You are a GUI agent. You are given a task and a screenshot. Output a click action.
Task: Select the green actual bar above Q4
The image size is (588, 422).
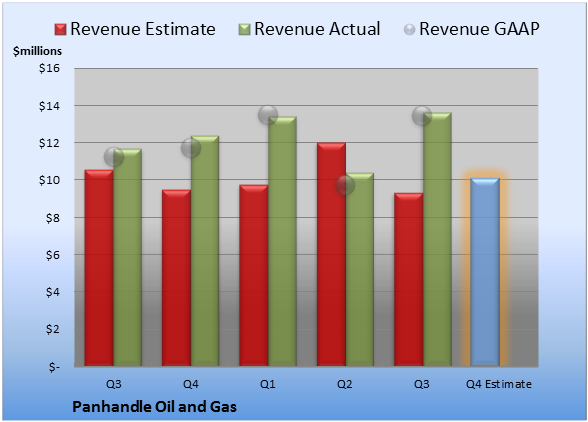coord(205,251)
